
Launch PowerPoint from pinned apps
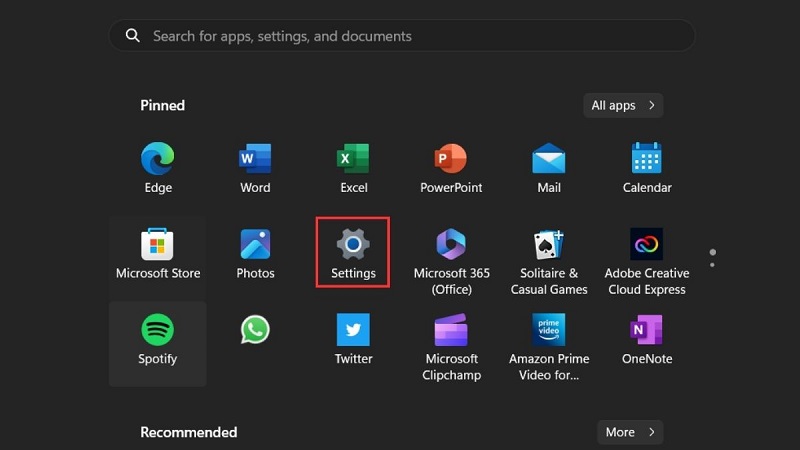click(451, 159)
